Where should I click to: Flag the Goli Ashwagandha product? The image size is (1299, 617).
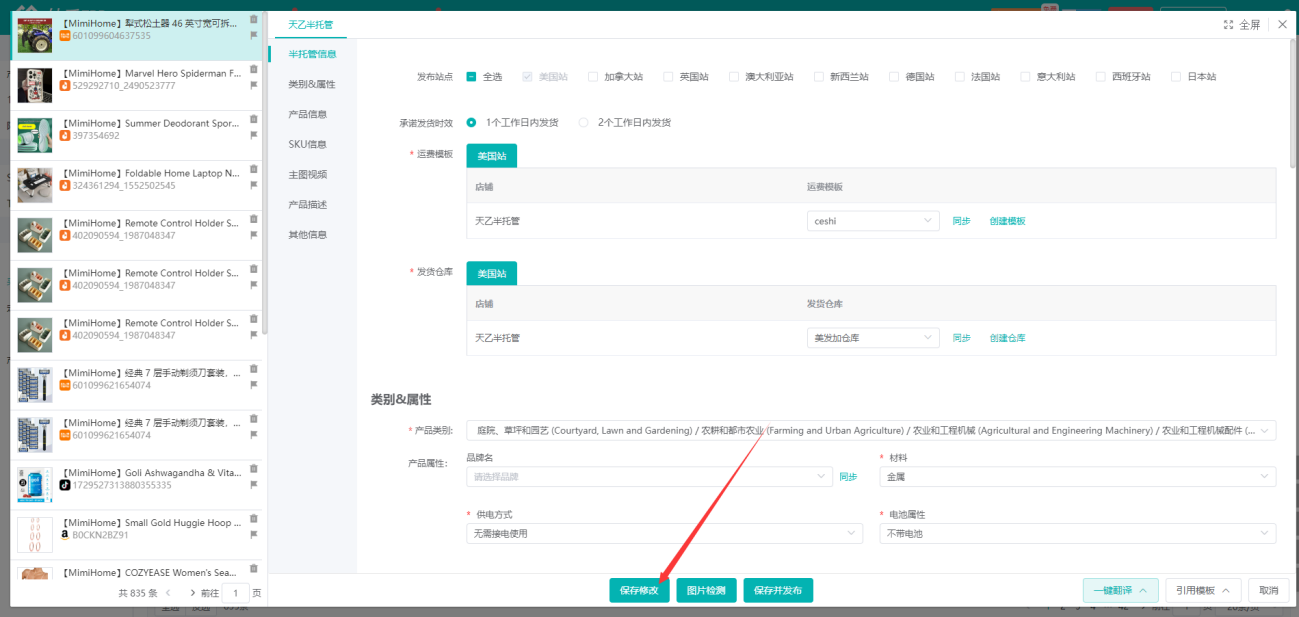(x=253, y=485)
